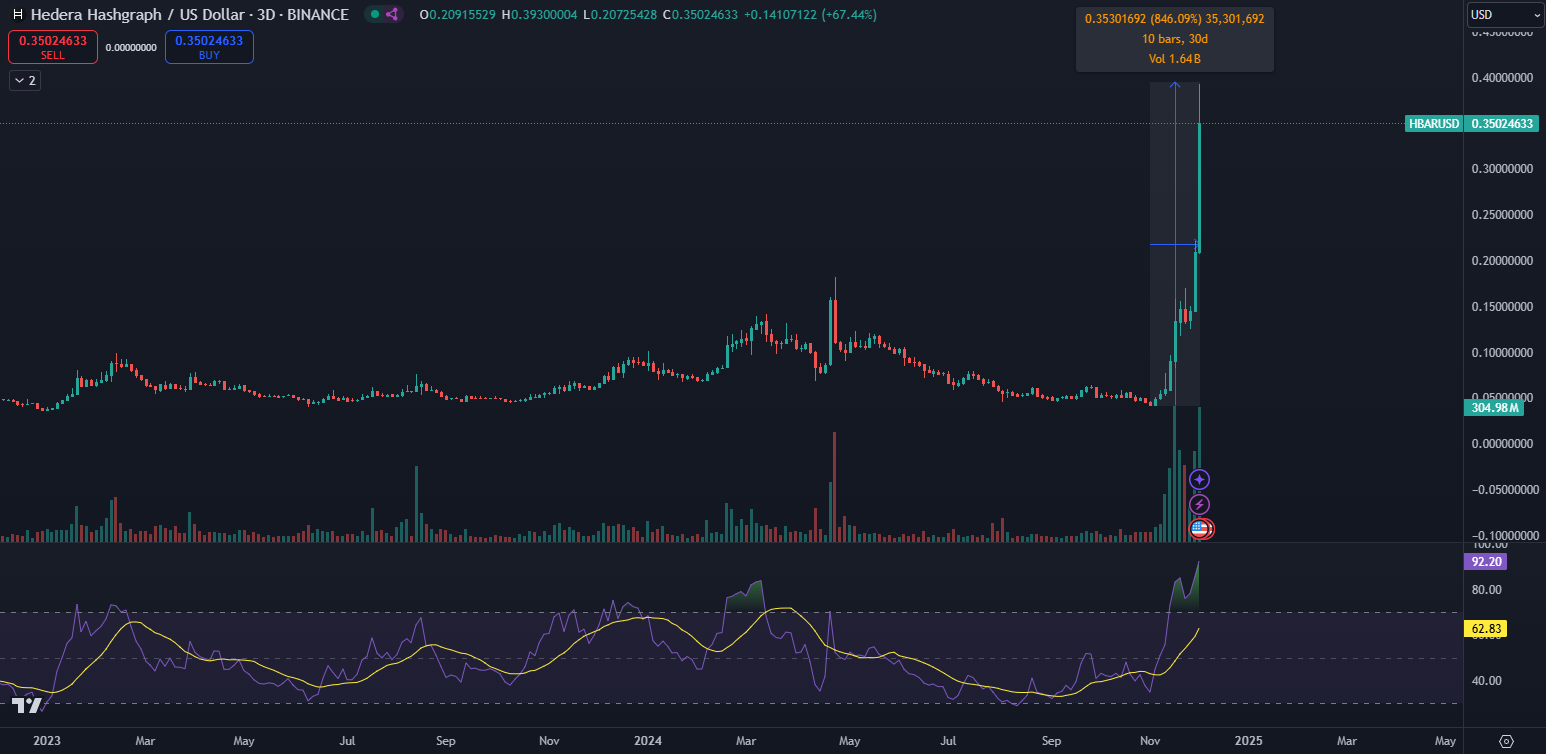Click the purple 92.20 RSI value label
Screen dimensions: 1546x754
tap(1485, 562)
